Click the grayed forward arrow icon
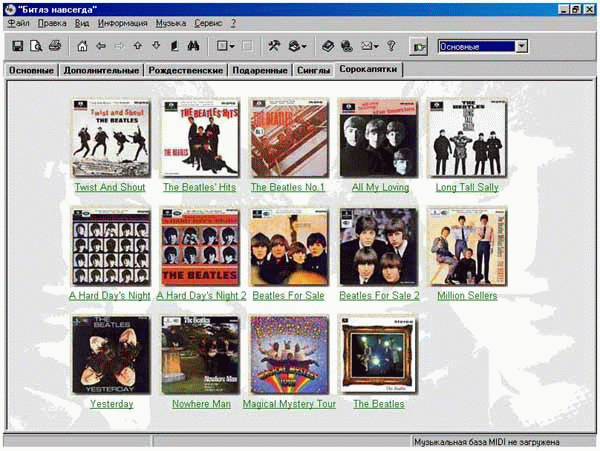Image resolution: width=600 pixels, height=451 pixels. [119, 46]
